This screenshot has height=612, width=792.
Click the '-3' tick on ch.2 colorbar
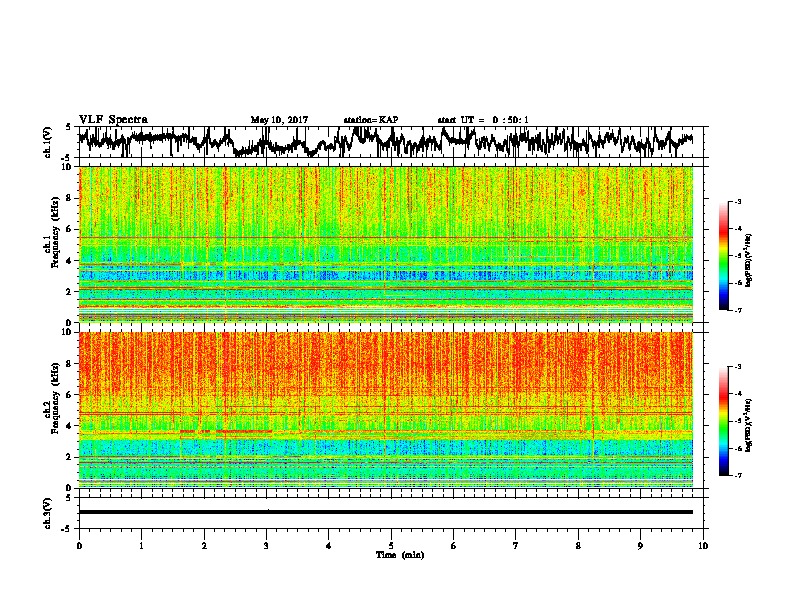738,367
